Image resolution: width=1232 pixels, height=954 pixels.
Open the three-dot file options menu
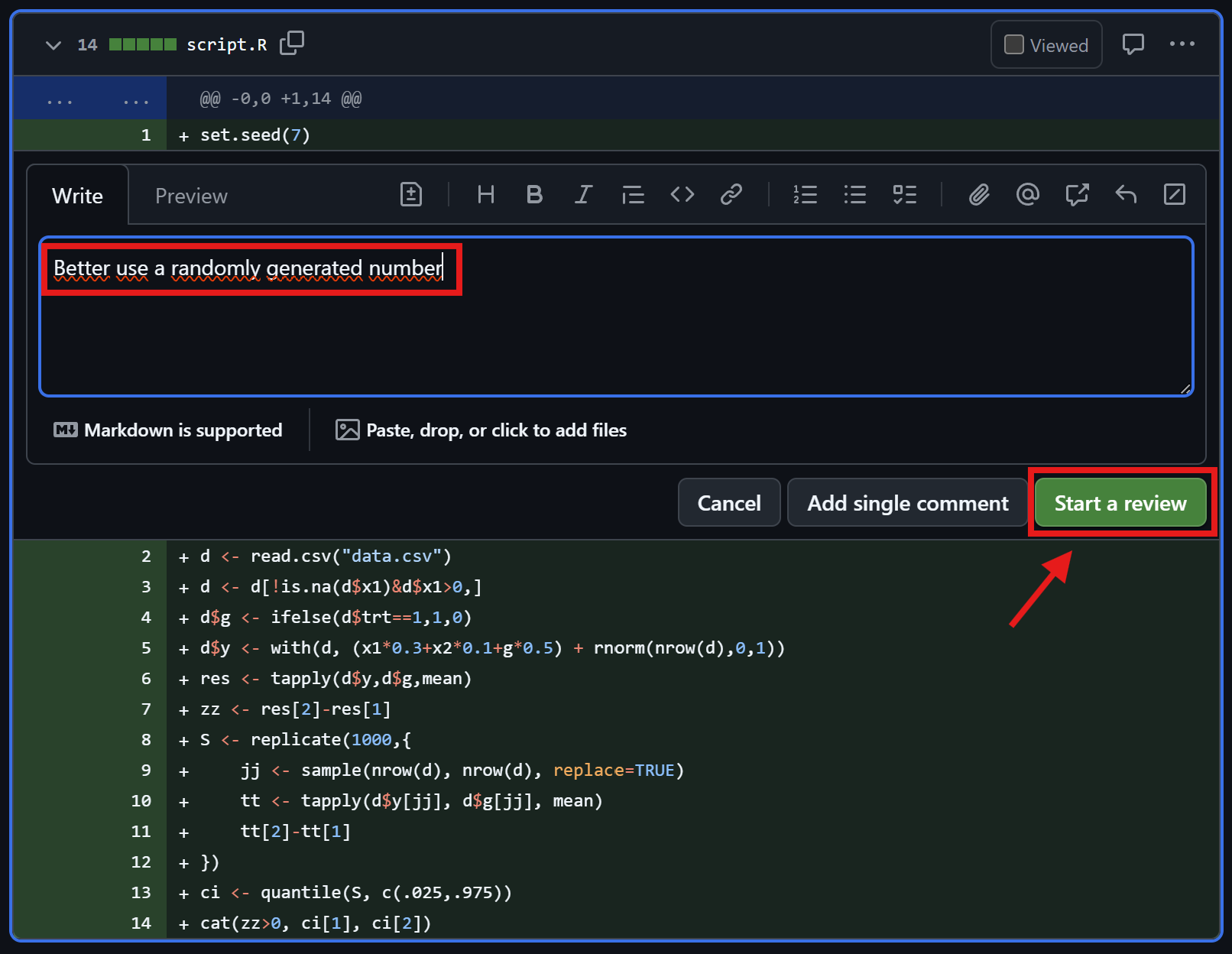click(x=1182, y=44)
